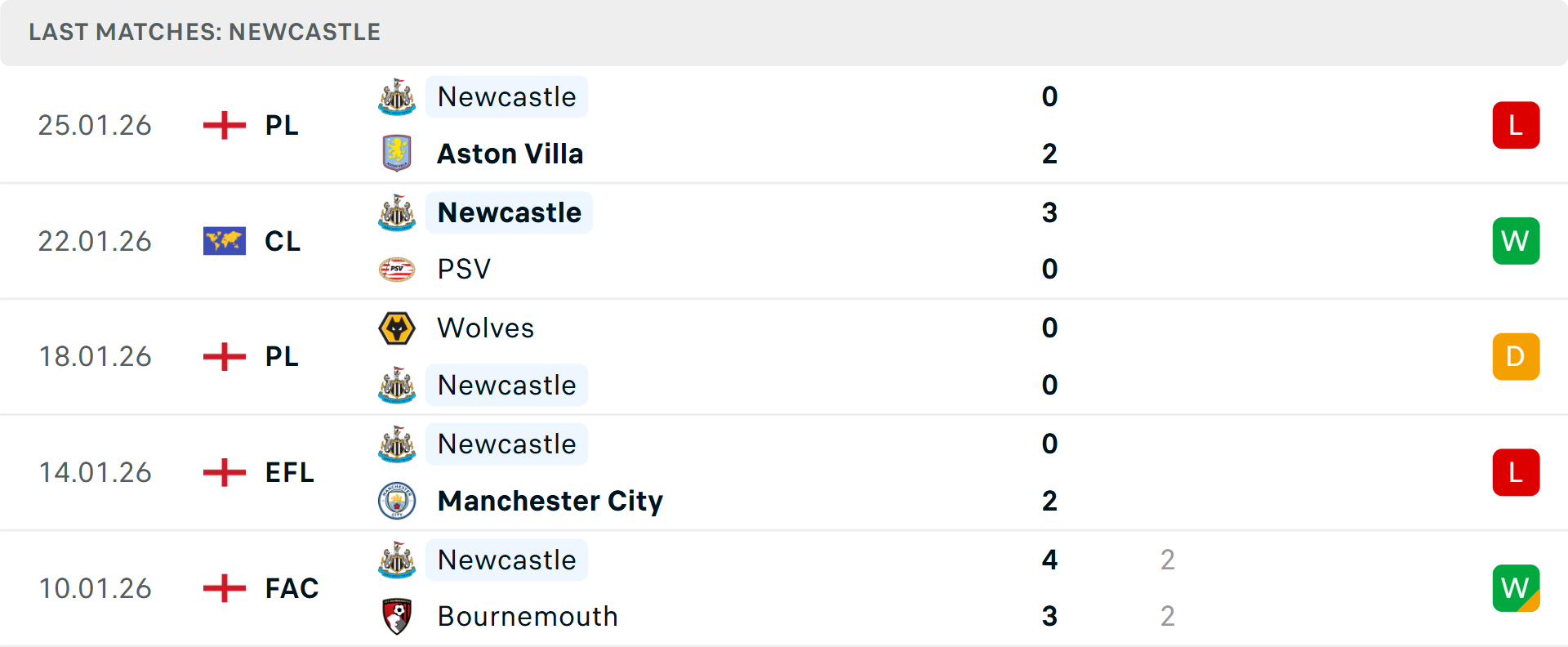Open the LAST MATCHES: NEWCASTLE header
Image resolution: width=1568 pixels, height=647 pixels.
[x=204, y=32]
